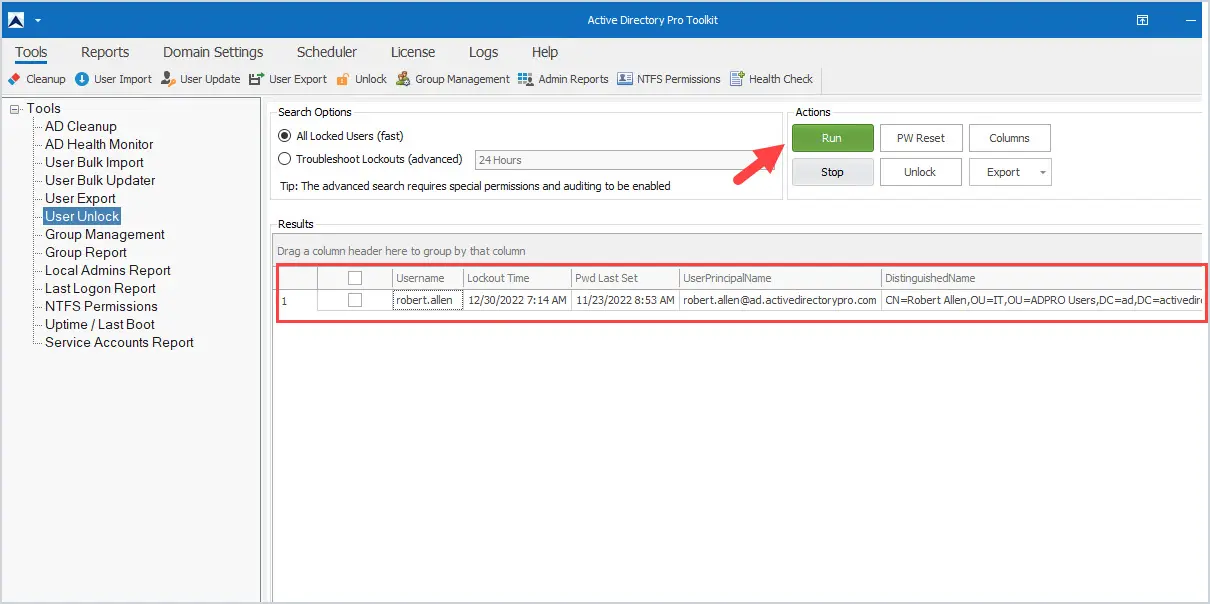Select User Export in the tree

click(x=80, y=198)
